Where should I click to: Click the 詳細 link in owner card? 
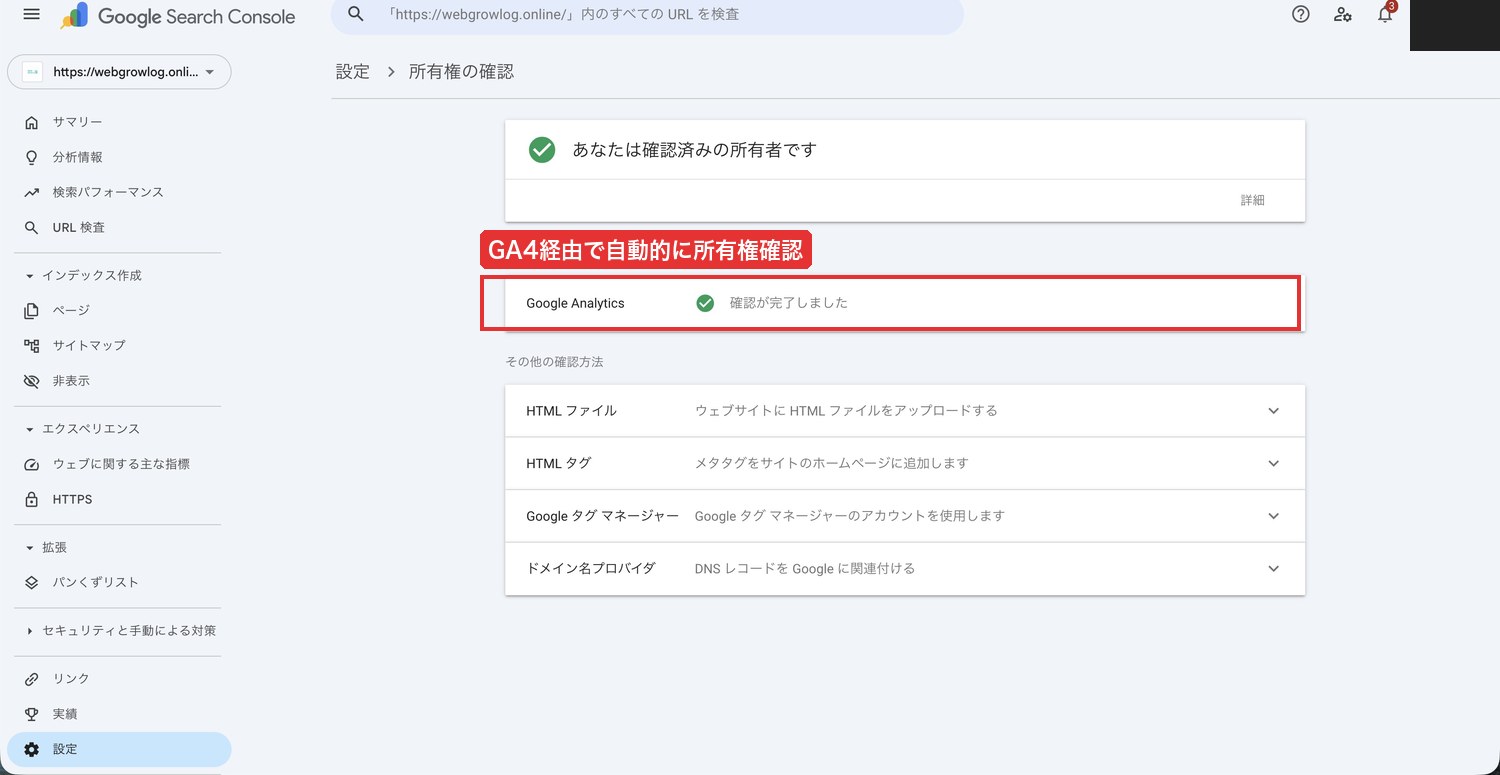click(x=1252, y=200)
